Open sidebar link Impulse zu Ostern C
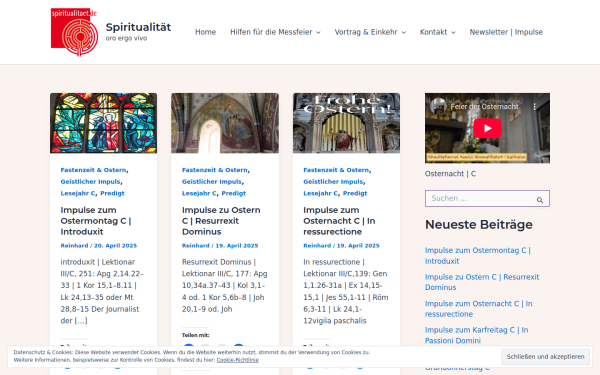 pos(482,282)
